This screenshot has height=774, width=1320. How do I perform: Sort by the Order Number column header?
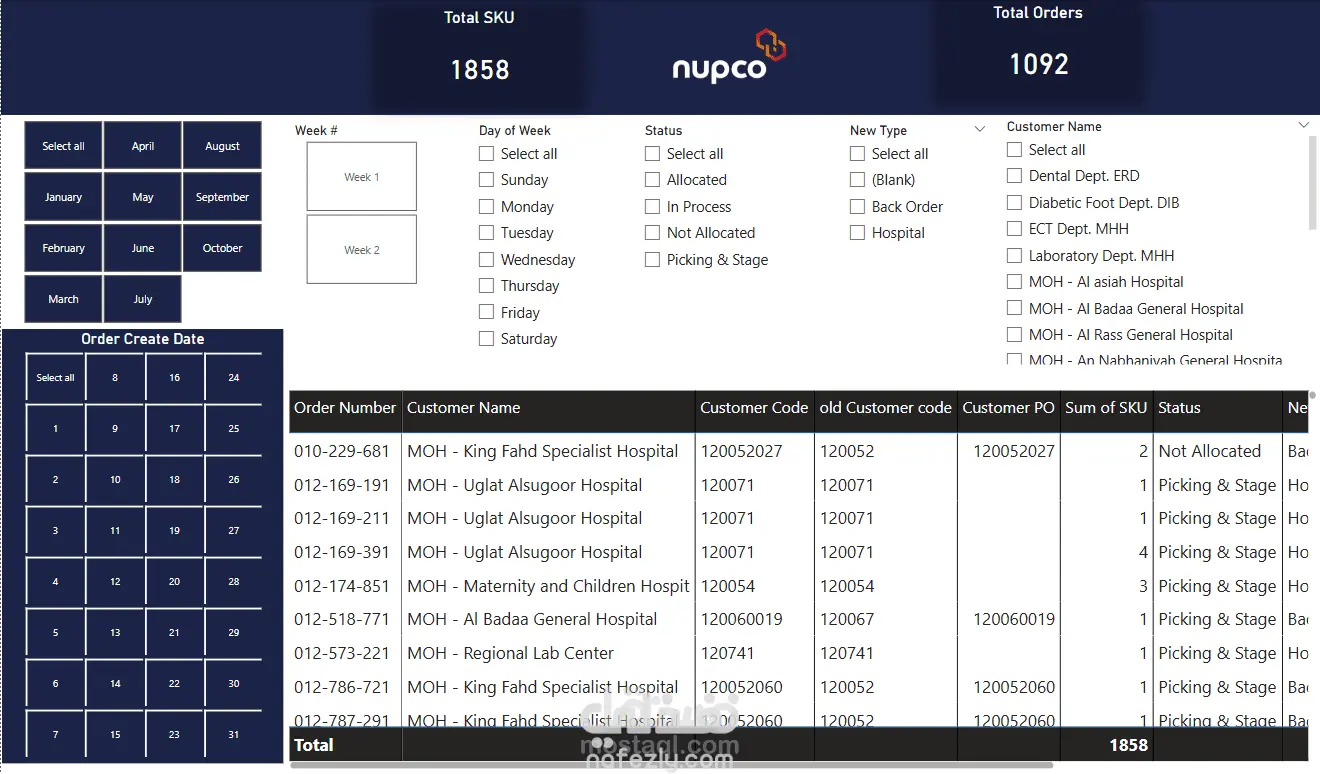click(x=345, y=408)
